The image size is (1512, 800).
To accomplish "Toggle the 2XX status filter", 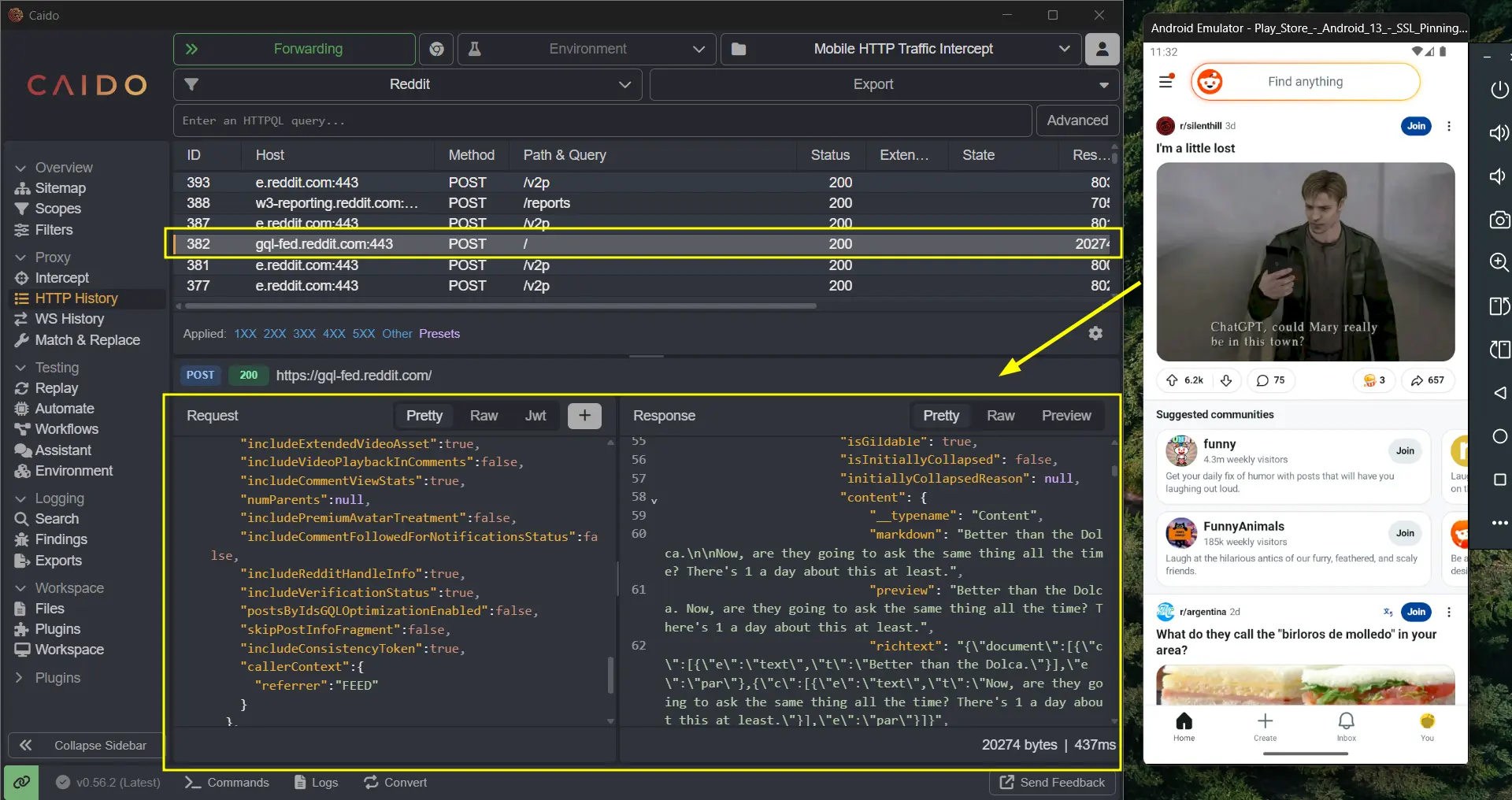I will coord(275,334).
